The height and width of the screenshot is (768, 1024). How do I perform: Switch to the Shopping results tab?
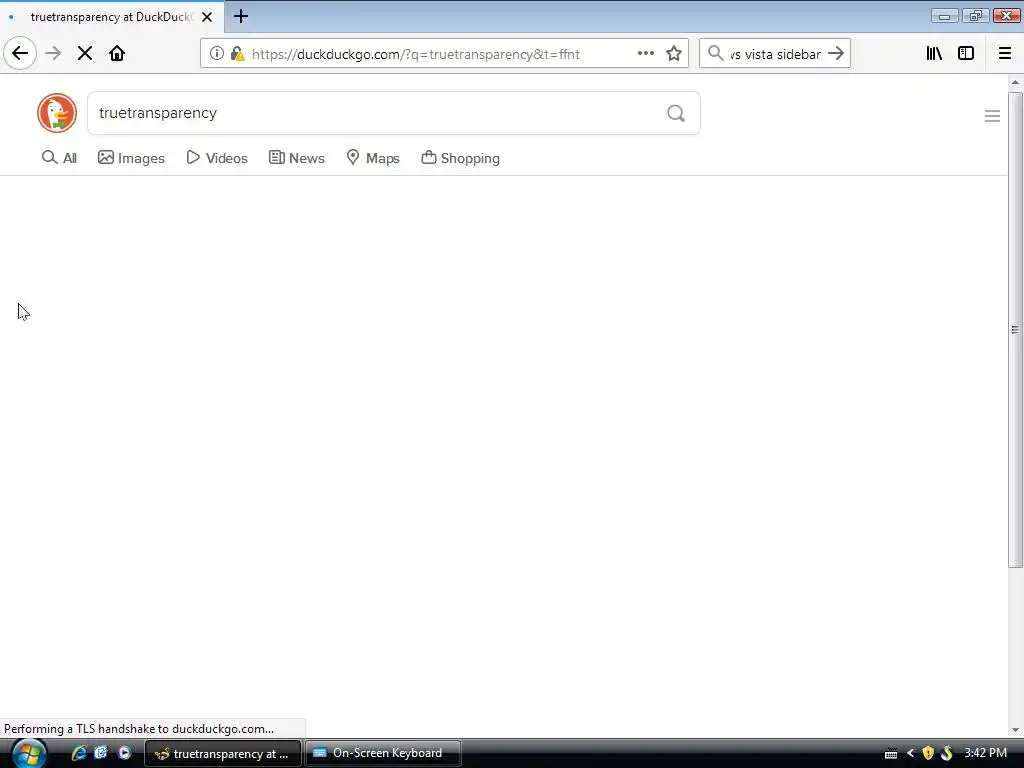click(x=460, y=158)
